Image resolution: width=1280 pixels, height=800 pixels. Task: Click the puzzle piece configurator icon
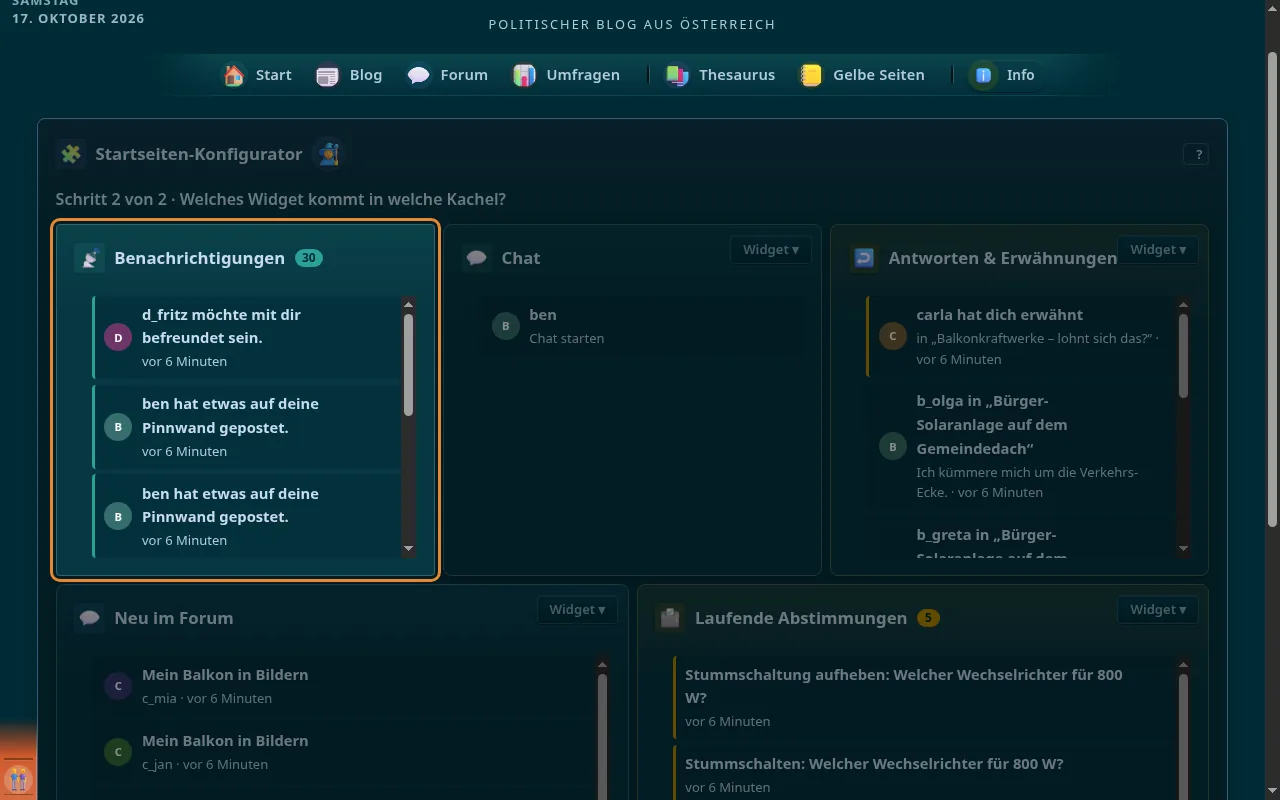pos(71,154)
